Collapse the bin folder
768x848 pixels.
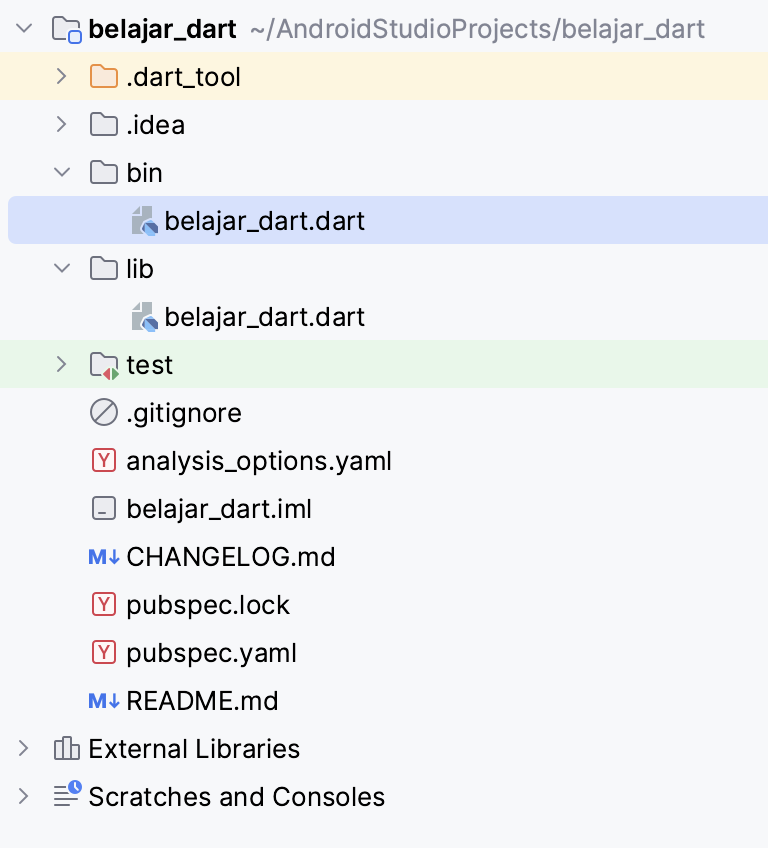click(62, 173)
